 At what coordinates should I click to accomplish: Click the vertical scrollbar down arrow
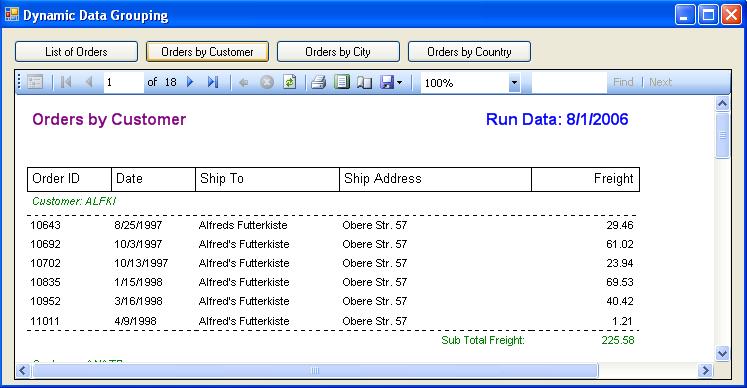[x=723, y=353]
